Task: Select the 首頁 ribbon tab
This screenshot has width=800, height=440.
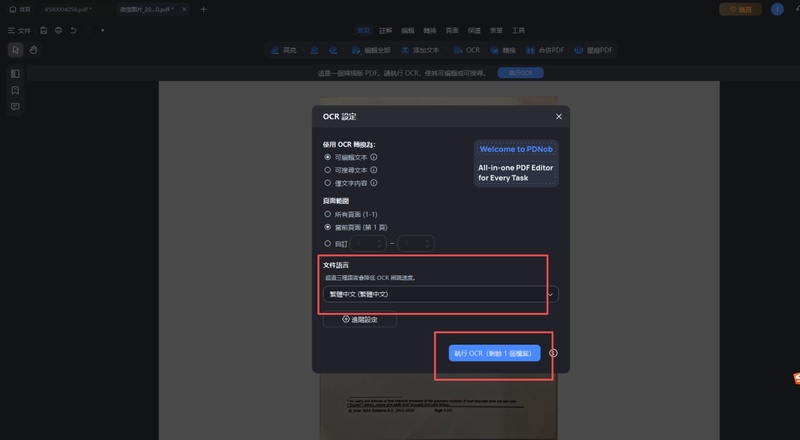Action: tap(363, 31)
